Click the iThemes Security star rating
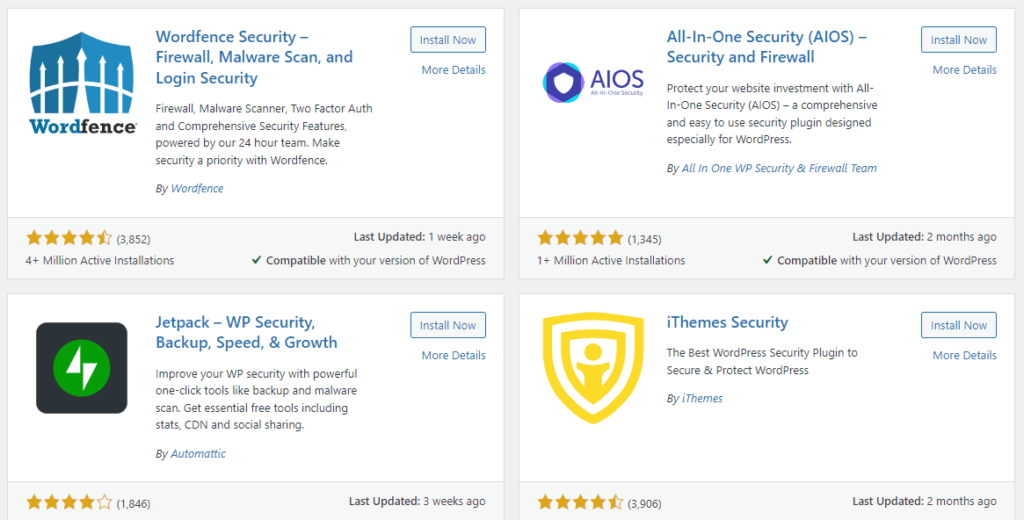The width and height of the screenshot is (1024, 520). 580,503
